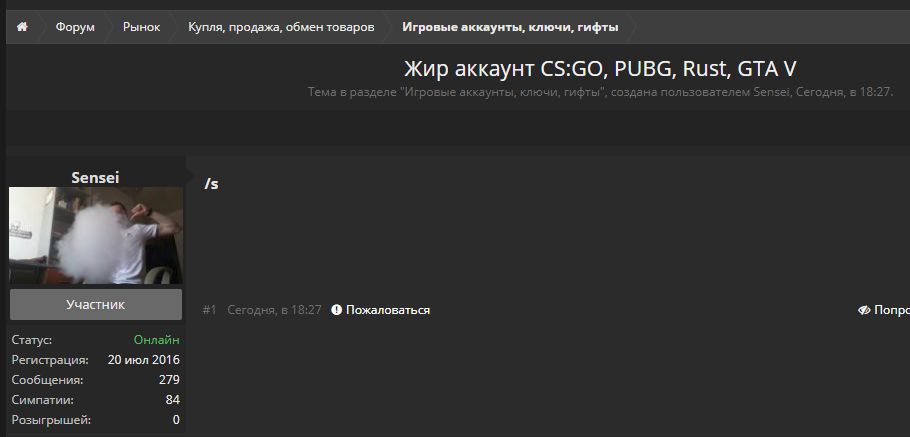
Task: Click the Статус: label
Action: [32, 340]
